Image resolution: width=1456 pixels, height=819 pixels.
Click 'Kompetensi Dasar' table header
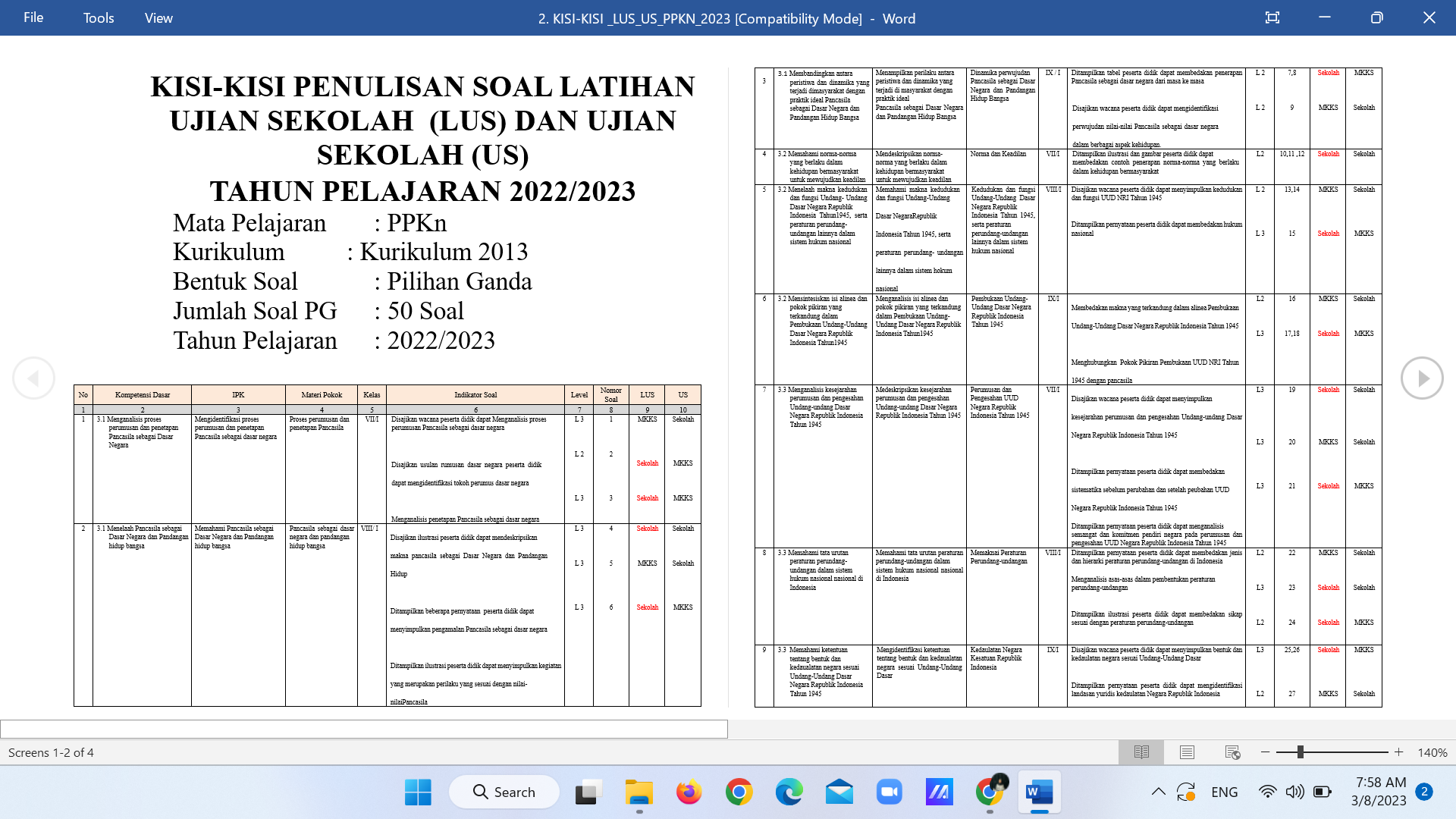pyautogui.click(x=143, y=395)
